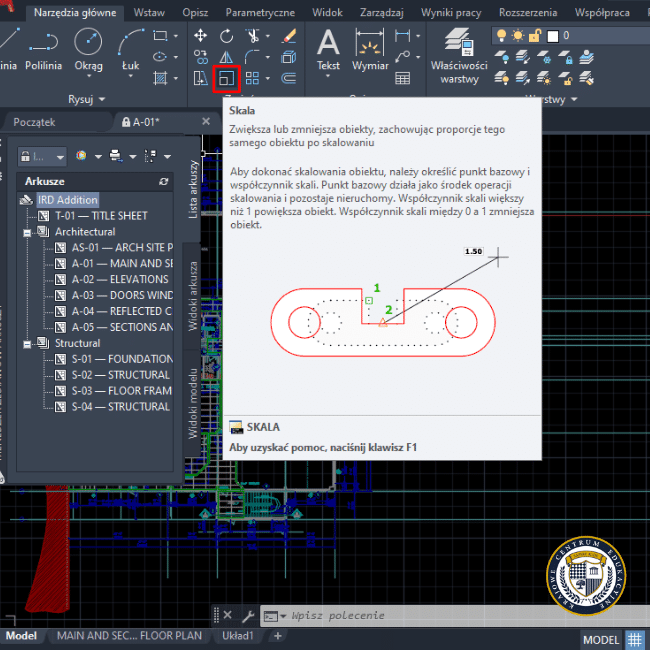Select the Fillet corner tool
This screenshot has width=650, height=650.
(x=252, y=57)
